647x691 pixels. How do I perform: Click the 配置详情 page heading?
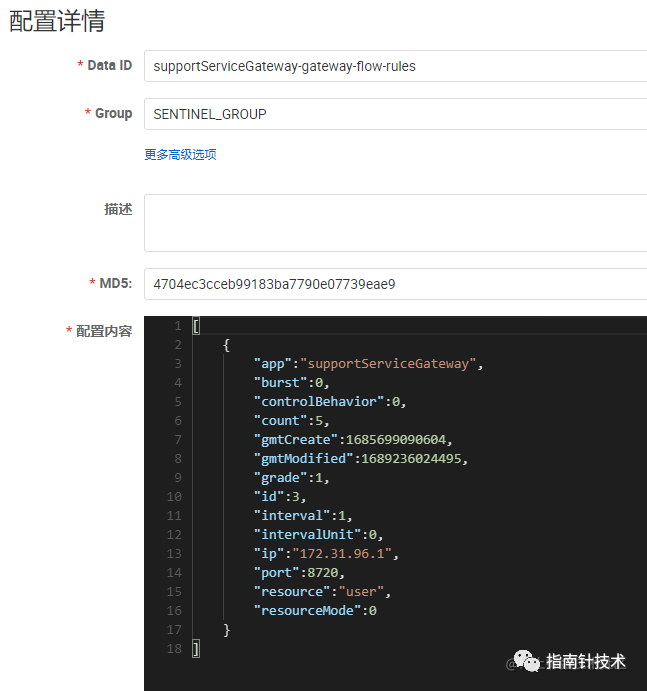point(57,21)
